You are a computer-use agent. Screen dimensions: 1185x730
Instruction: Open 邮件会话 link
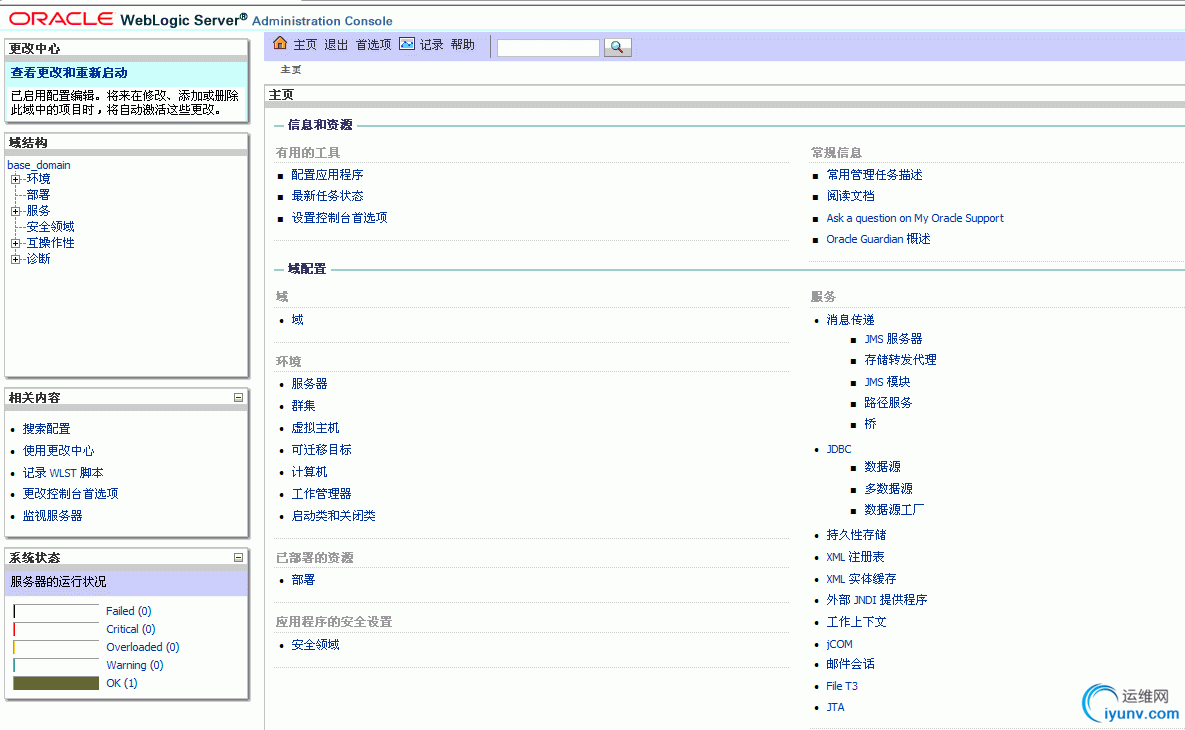850,664
